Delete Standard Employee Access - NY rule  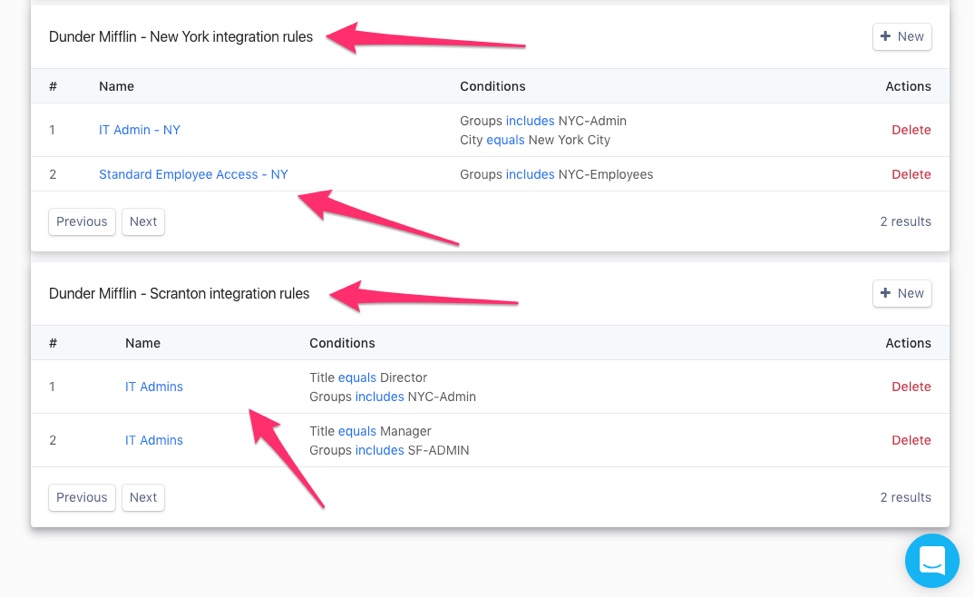pos(911,175)
